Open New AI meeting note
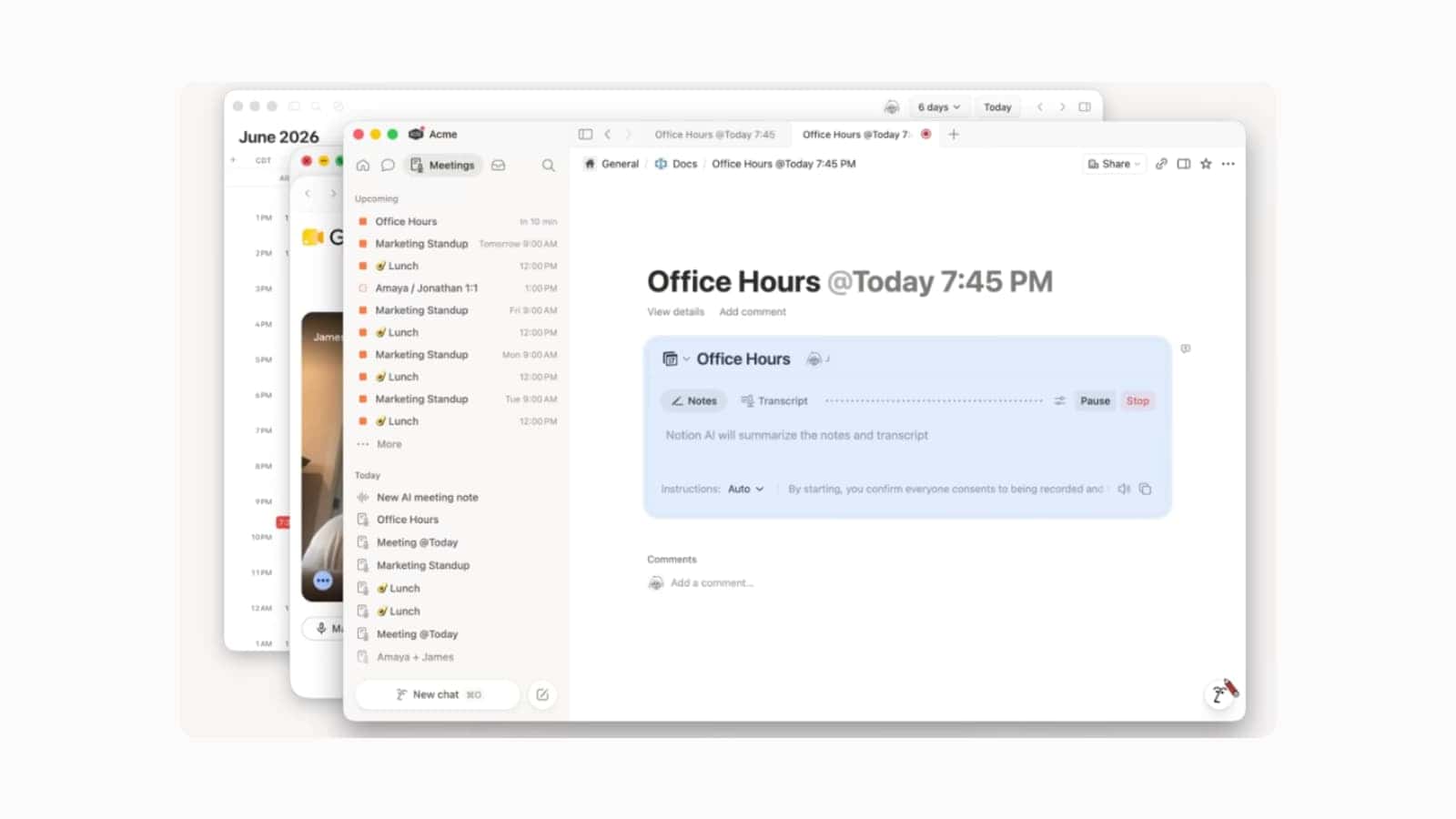Viewport: 1456px width, 819px height. tap(457, 497)
